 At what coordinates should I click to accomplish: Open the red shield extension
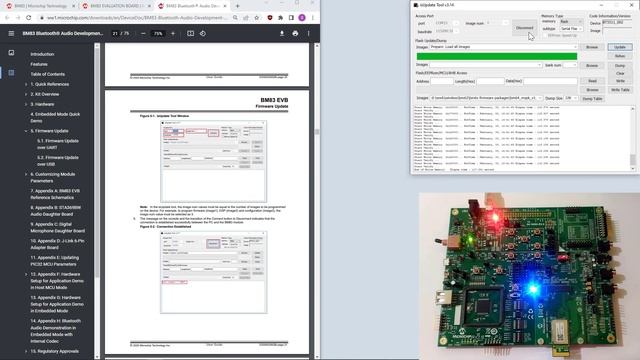270,18
